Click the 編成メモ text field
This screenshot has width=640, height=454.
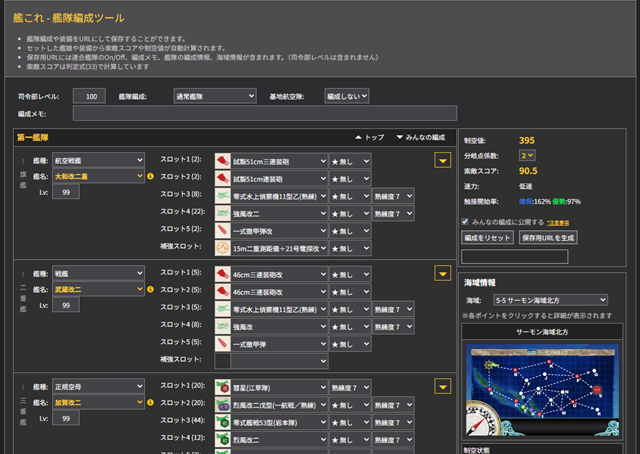264,114
